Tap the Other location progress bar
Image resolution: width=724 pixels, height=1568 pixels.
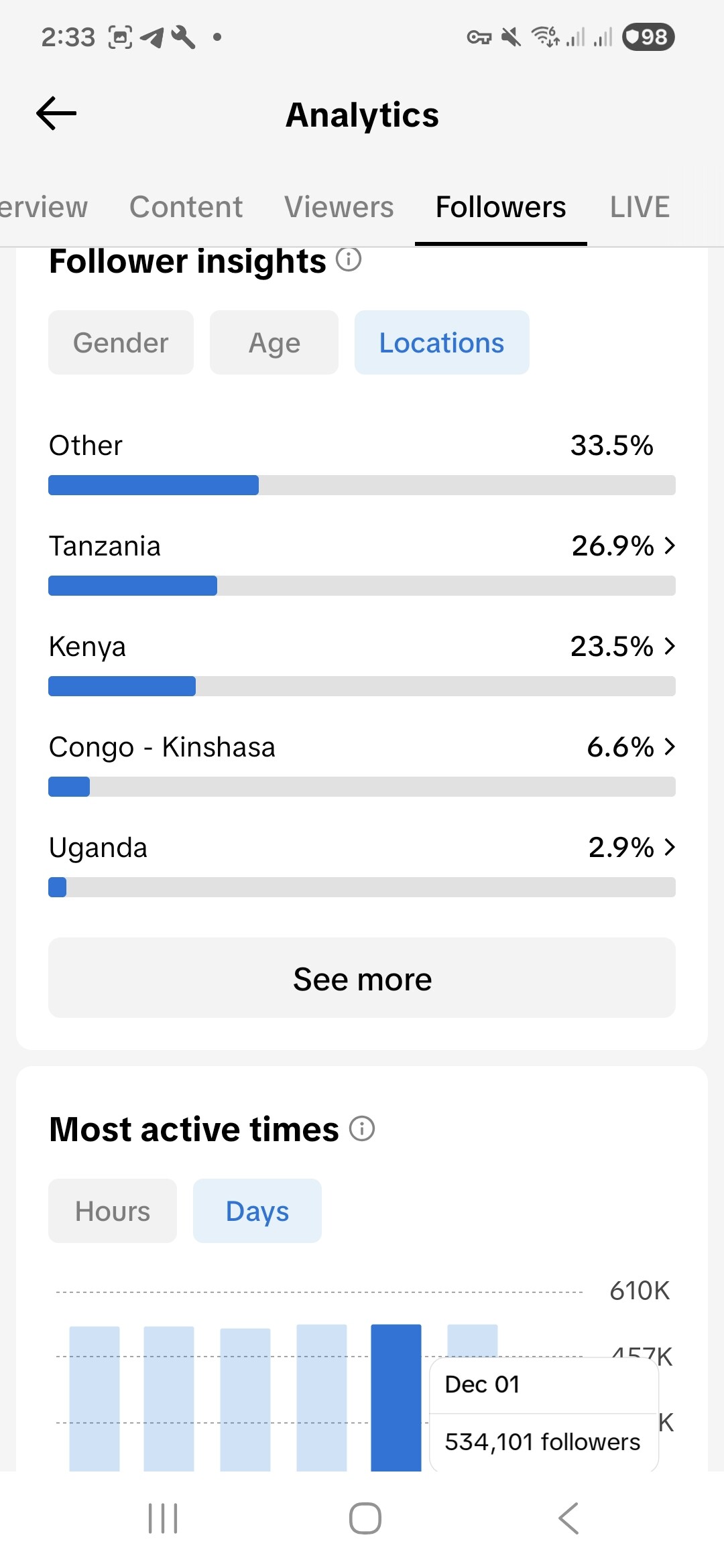click(362, 485)
